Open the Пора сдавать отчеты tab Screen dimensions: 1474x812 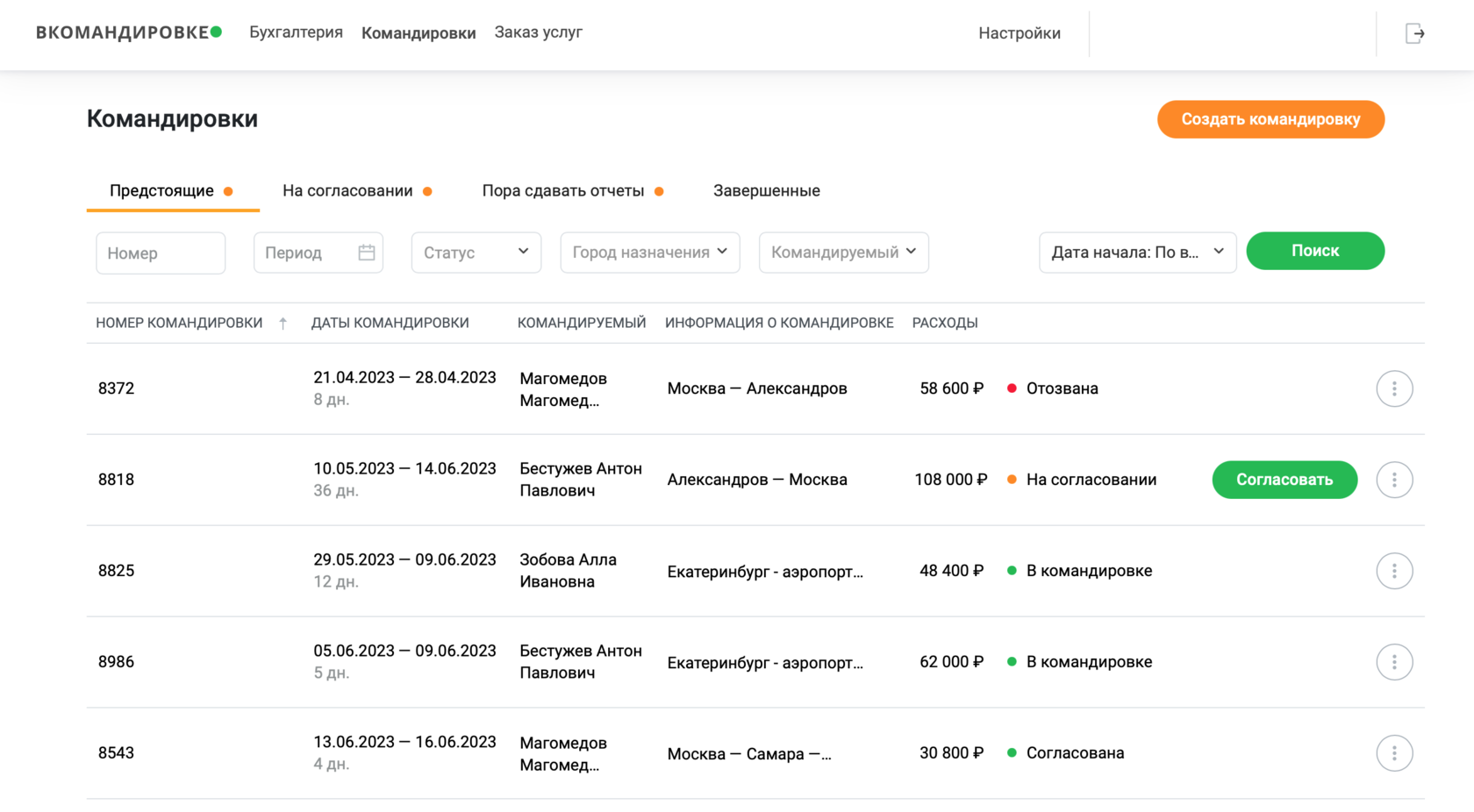(x=573, y=190)
